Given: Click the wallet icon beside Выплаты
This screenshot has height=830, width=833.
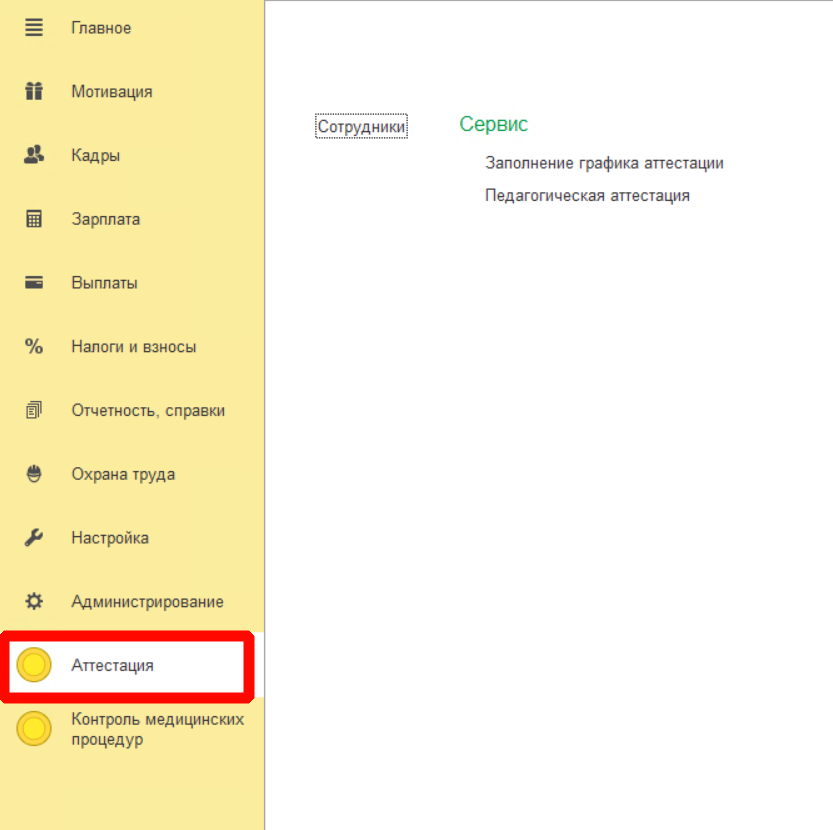Looking at the screenshot, I should pos(34,283).
